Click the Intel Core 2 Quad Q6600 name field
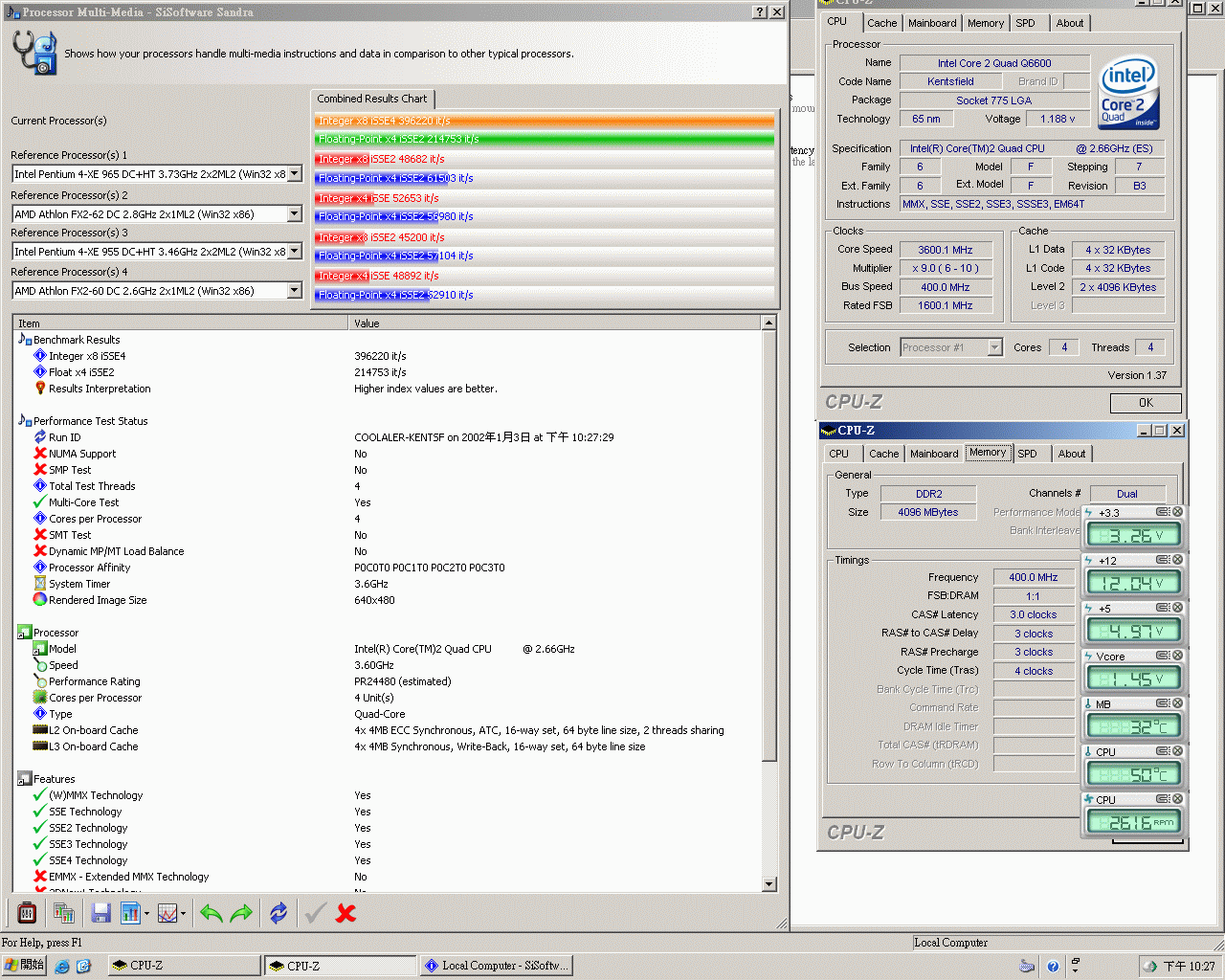The image size is (1225, 980). tap(994, 63)
